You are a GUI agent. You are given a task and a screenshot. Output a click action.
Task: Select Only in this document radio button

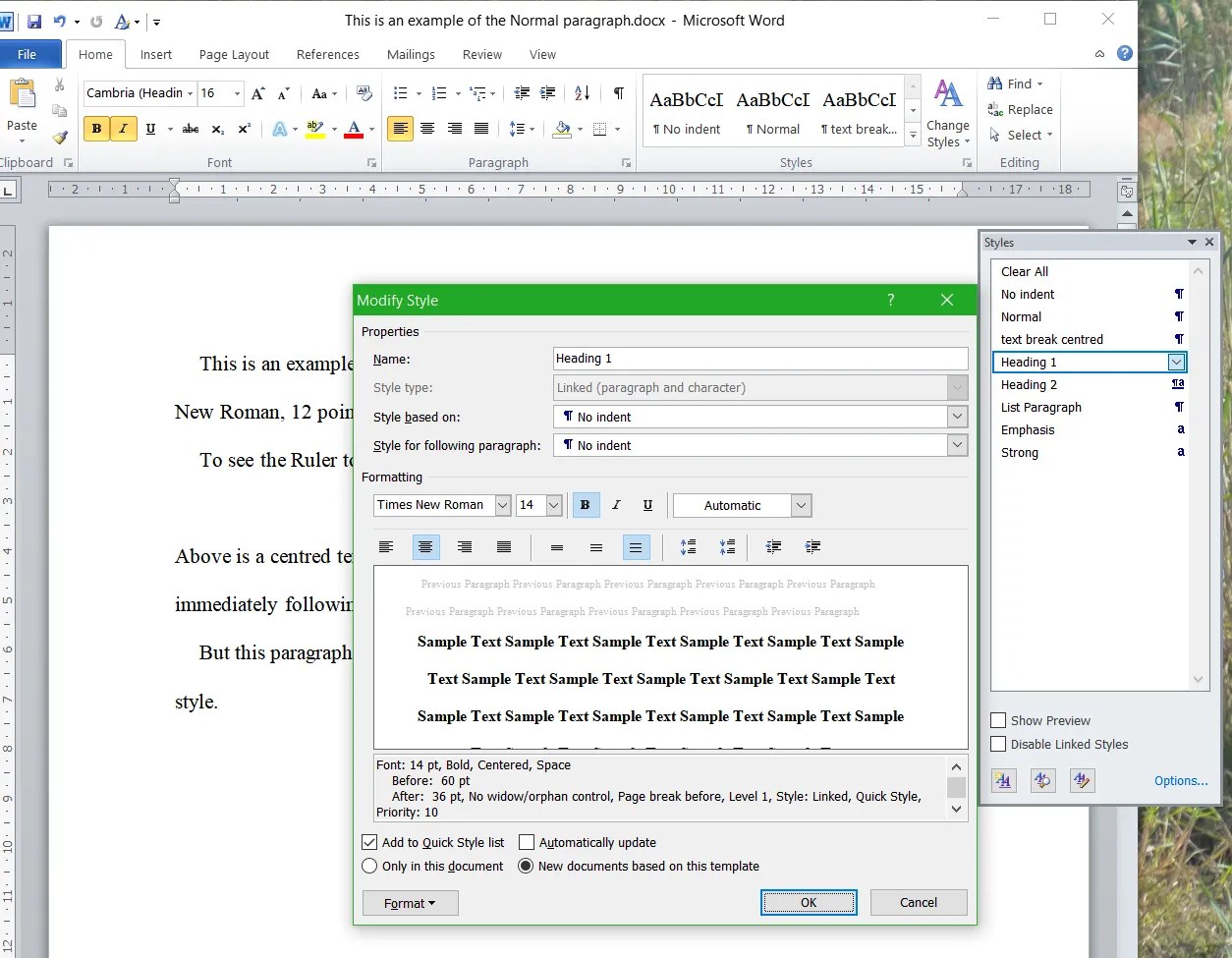(369, 866)
